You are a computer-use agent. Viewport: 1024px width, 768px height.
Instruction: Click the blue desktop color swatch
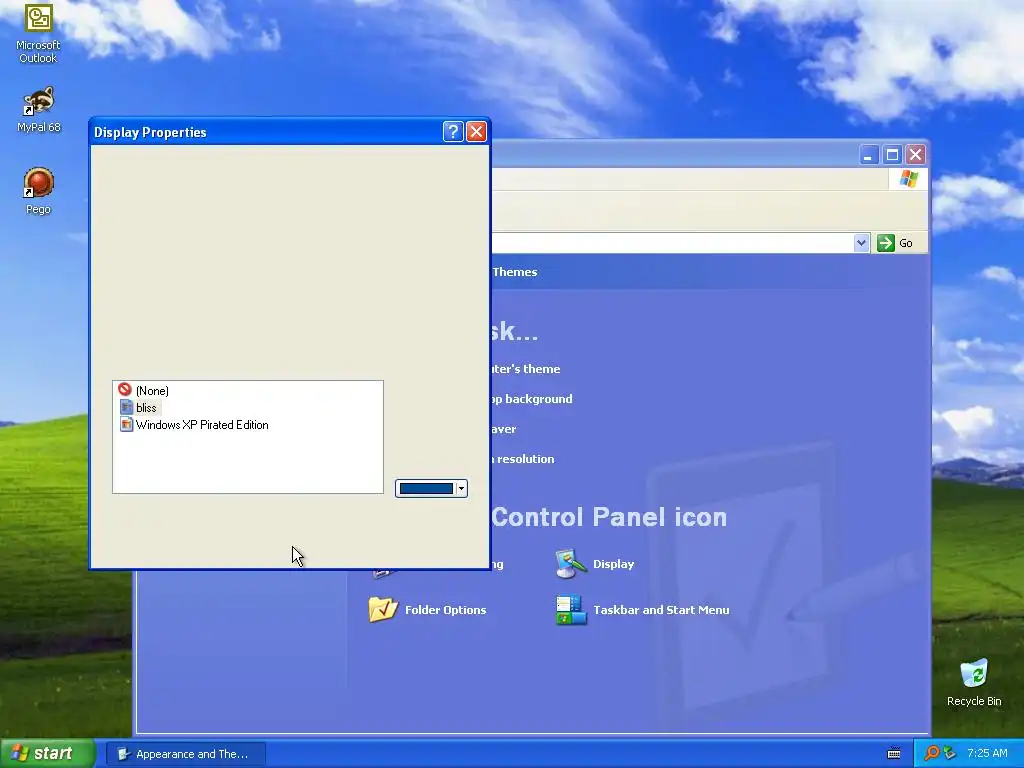(x=426, y=488)
